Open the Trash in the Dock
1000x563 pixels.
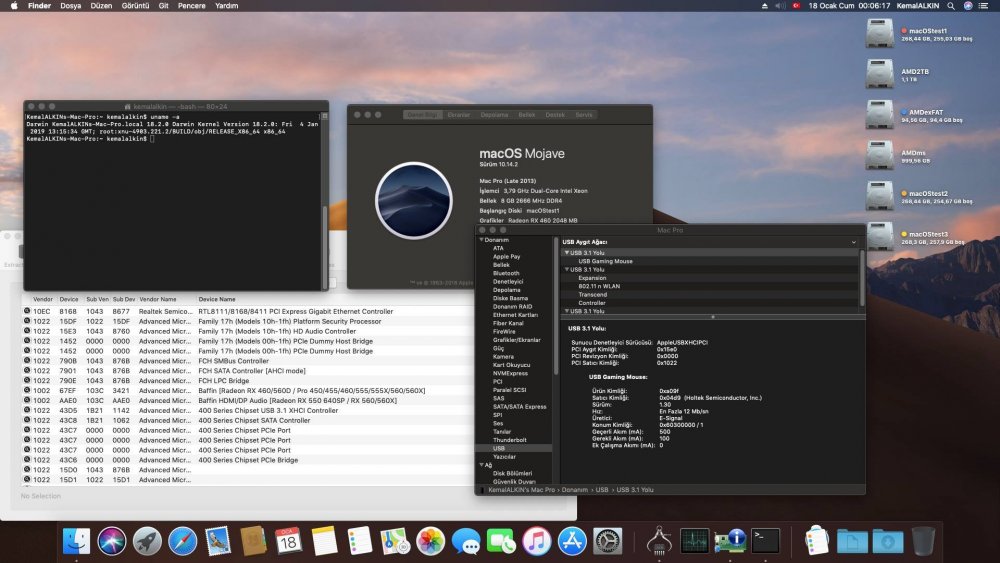[923, 541]
